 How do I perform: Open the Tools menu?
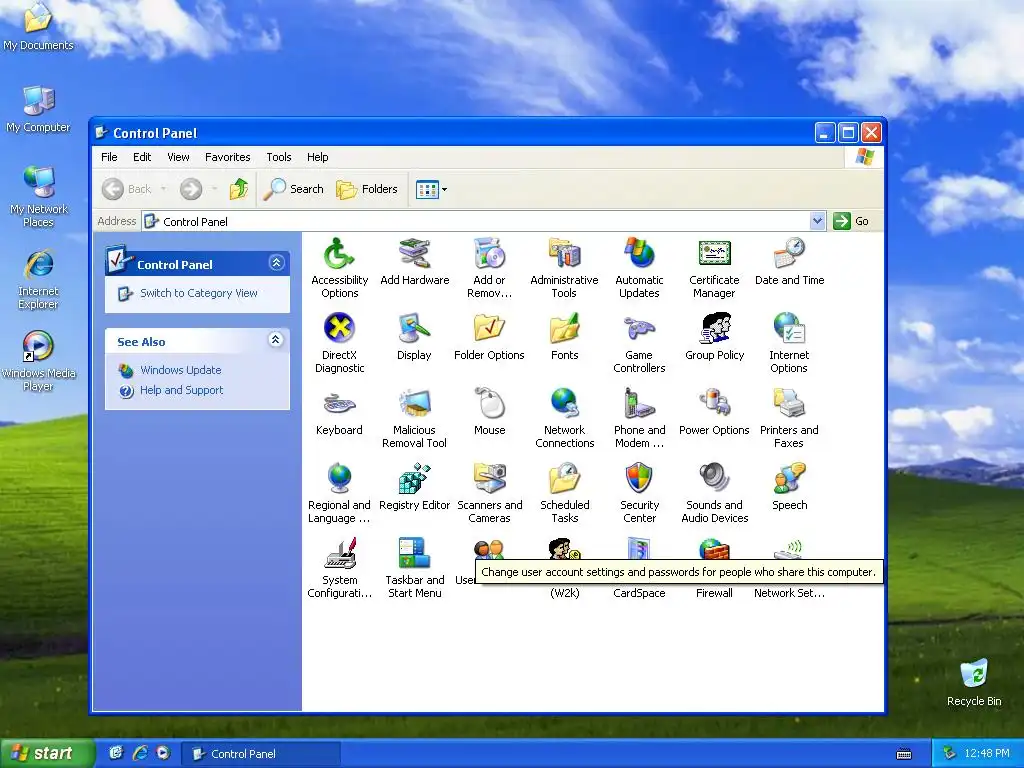click(x=279, y=157)
